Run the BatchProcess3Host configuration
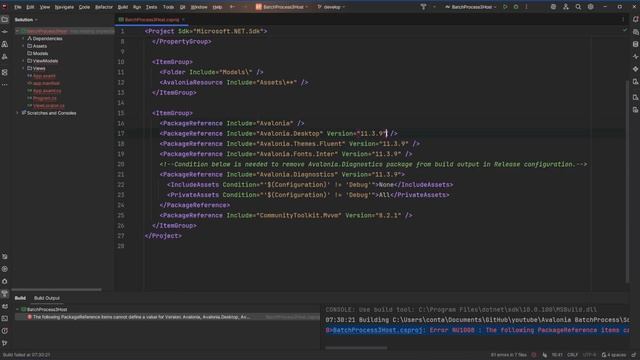Viewport: 640px width, 360px height. click(505, 7)
